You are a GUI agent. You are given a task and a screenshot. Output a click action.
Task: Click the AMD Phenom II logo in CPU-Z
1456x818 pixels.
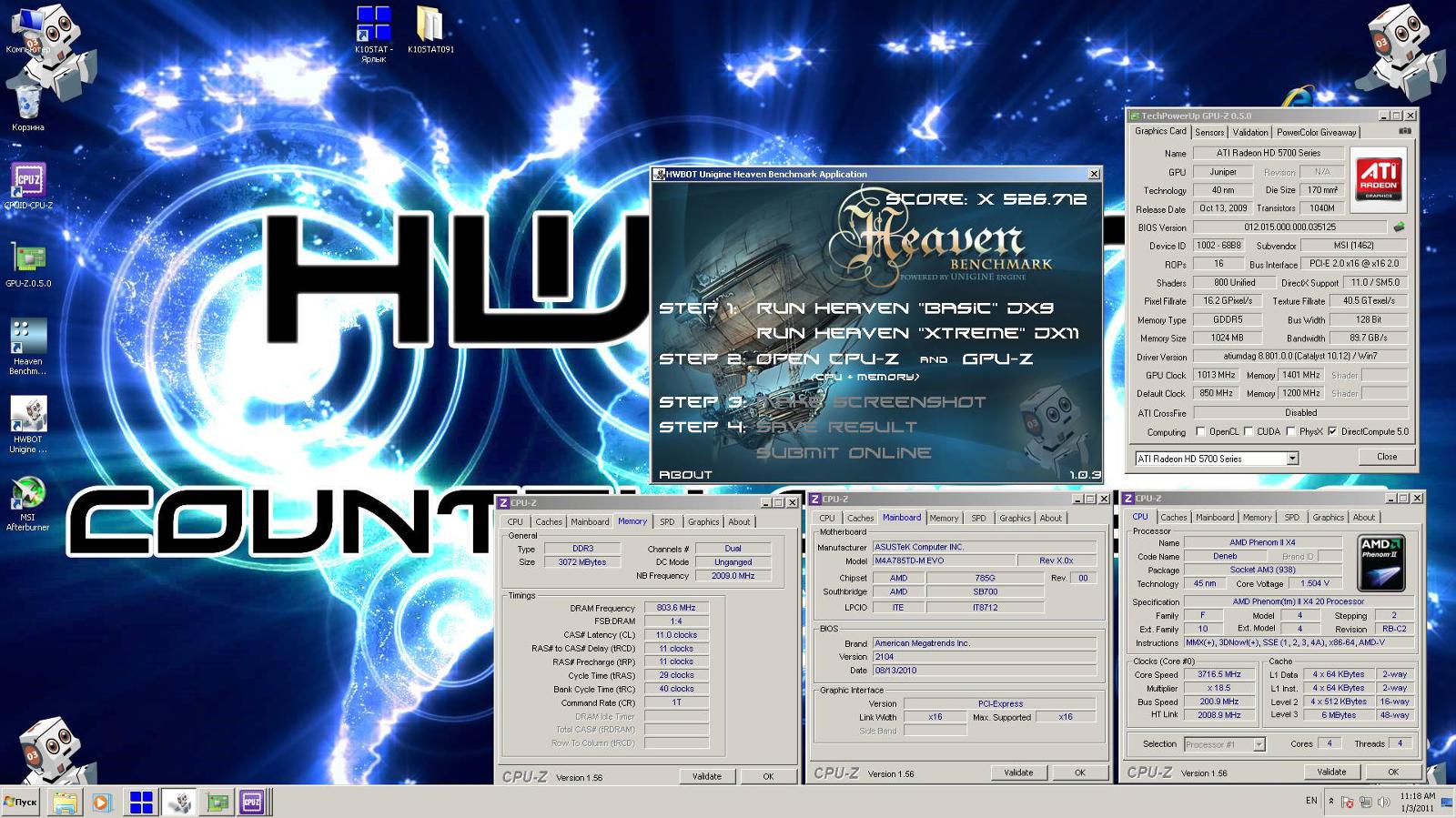point(1380,563)
